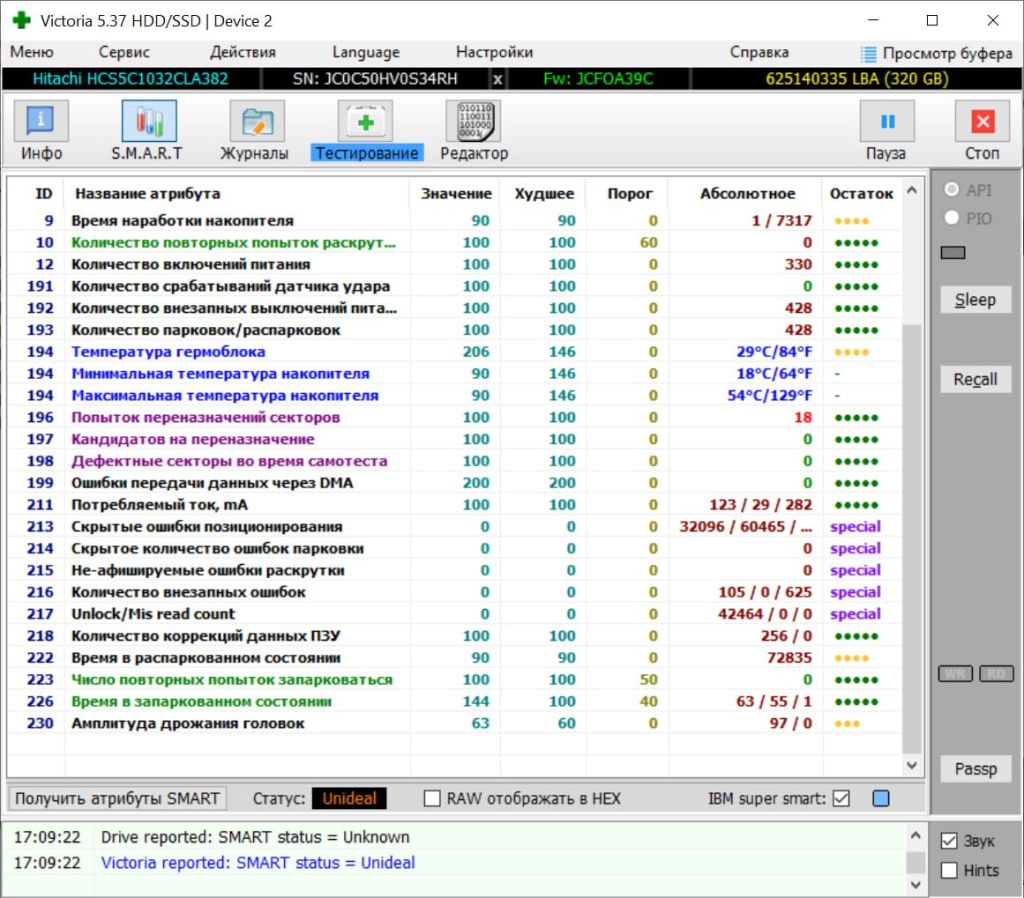Open the Настройки menu
Screen dimensions: 1024x898
click(494, 52)
